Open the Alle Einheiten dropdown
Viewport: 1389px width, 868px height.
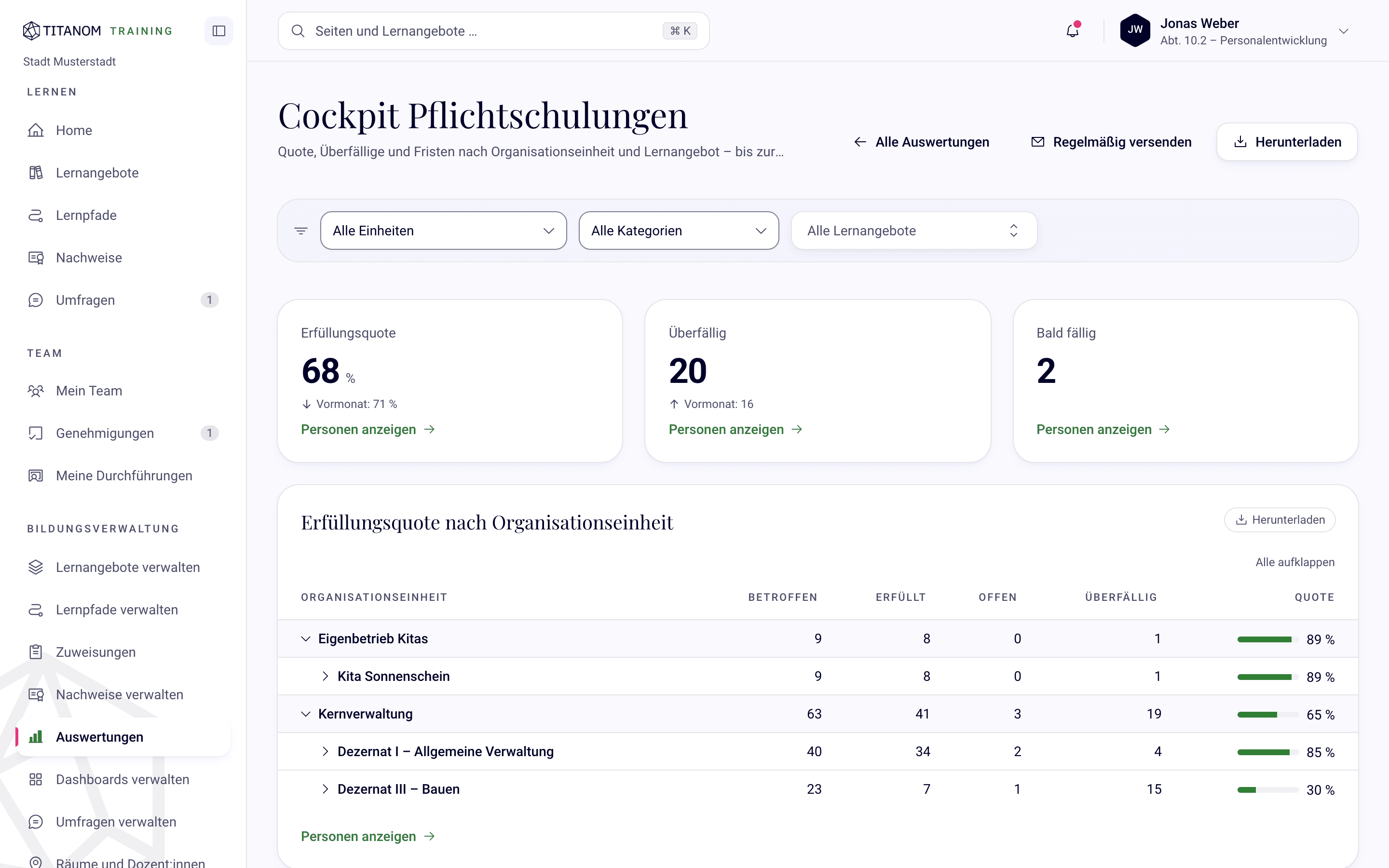point(443,231)
